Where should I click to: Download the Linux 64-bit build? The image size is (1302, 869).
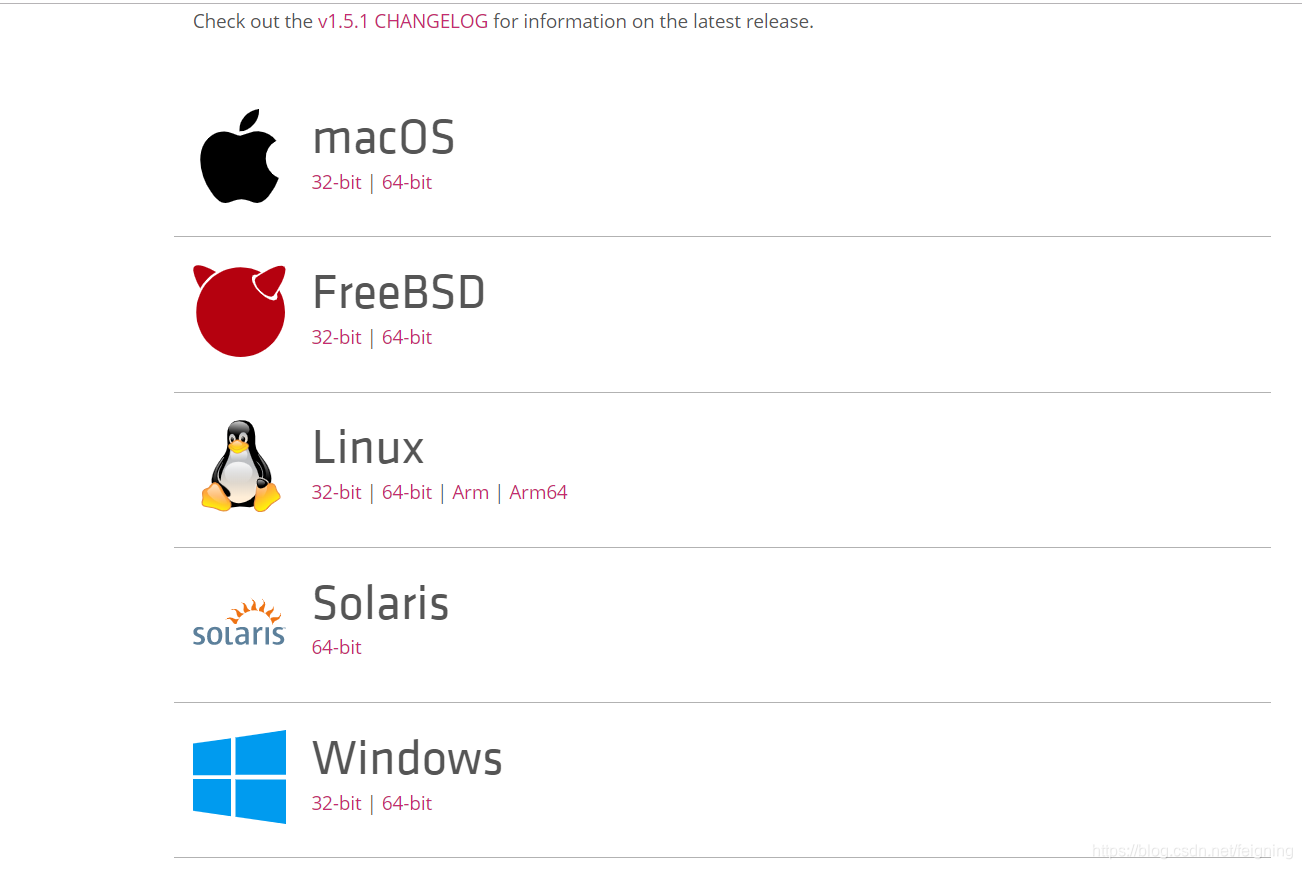click(x=407, y=492)
